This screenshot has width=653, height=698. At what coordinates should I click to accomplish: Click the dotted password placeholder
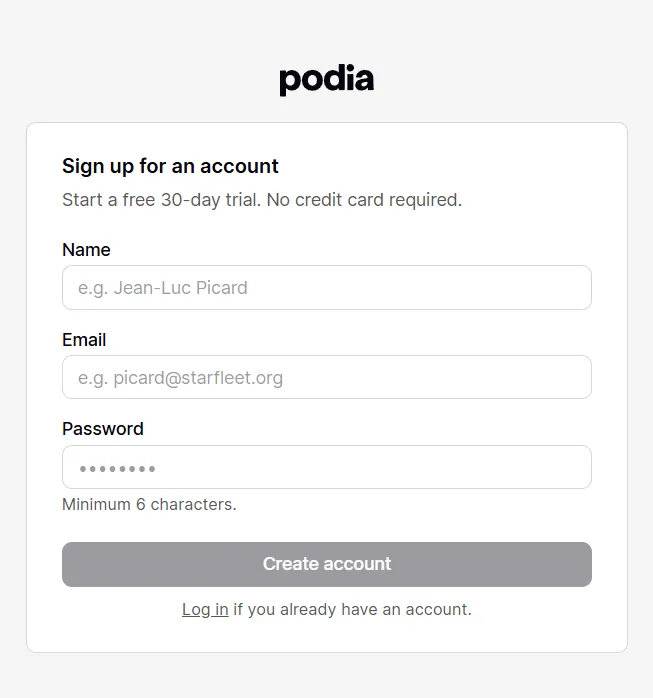[117, 468]
